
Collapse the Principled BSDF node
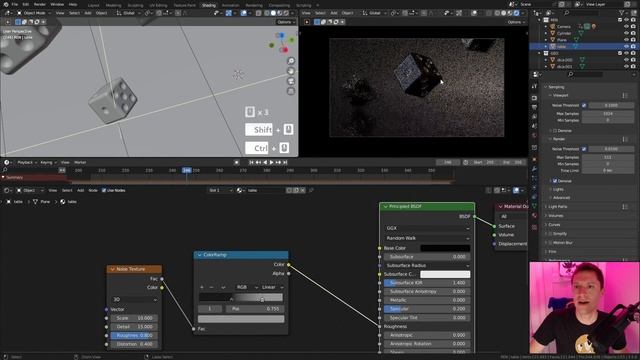point(385,207)
